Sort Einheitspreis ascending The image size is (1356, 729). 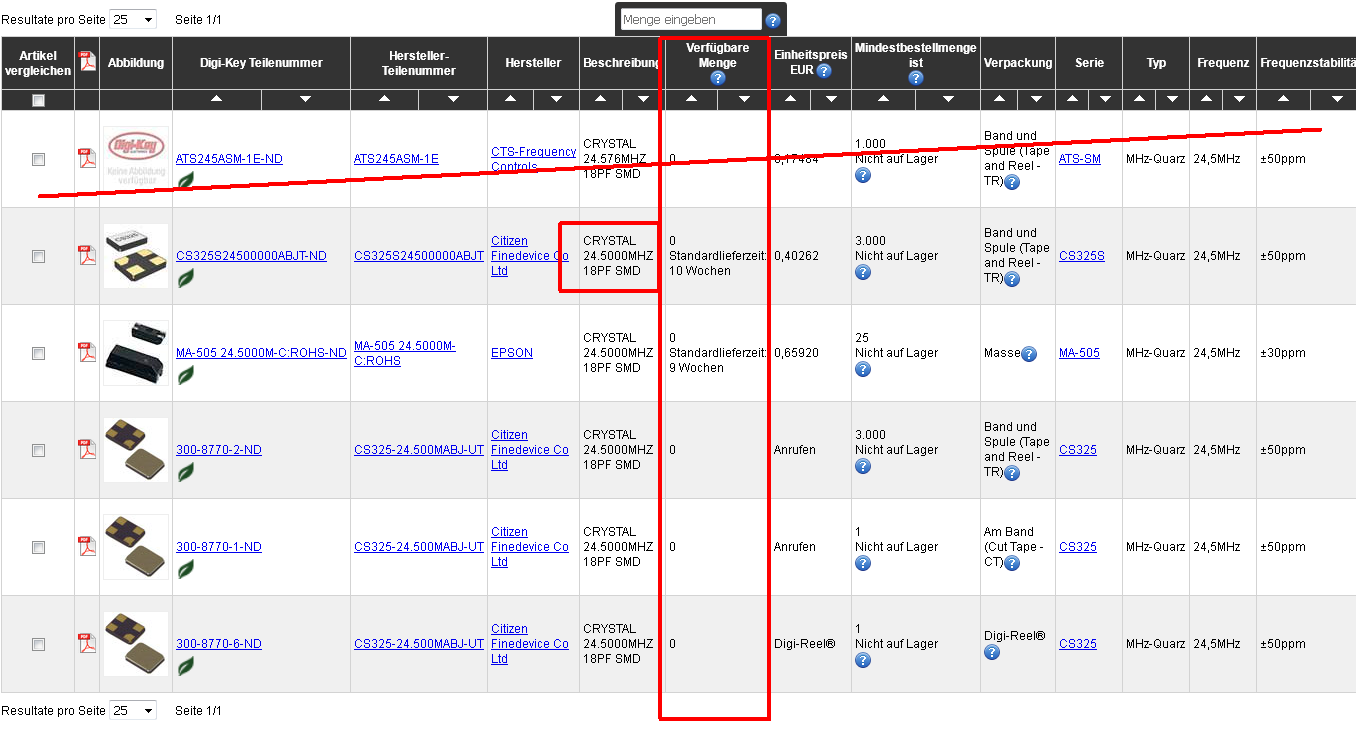pos(791,100)
